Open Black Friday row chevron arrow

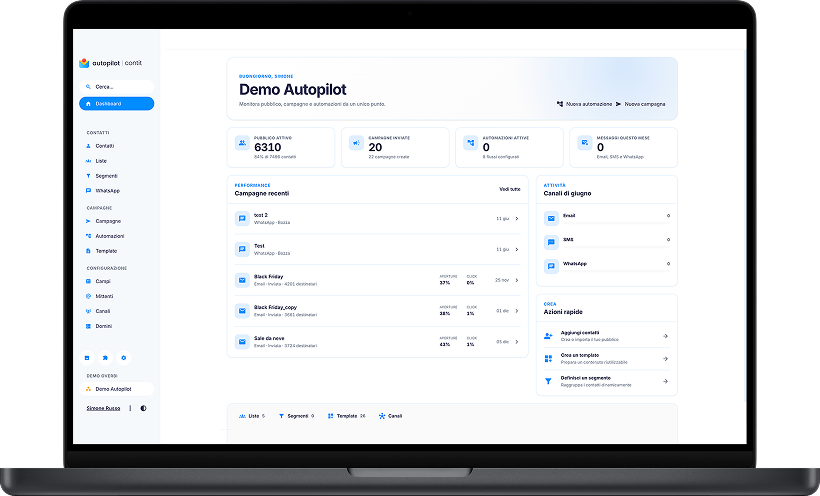click(x=517, y=280)
